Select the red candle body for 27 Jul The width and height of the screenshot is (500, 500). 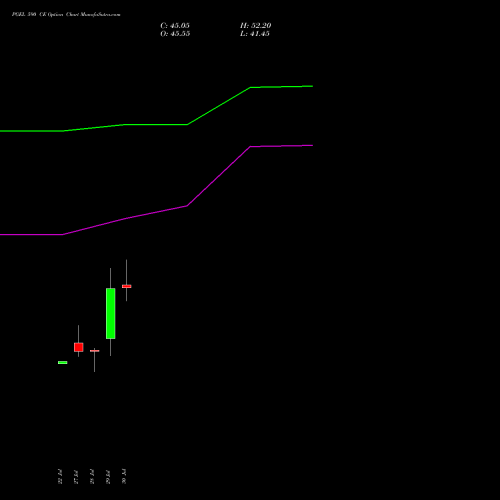(79, 347)
